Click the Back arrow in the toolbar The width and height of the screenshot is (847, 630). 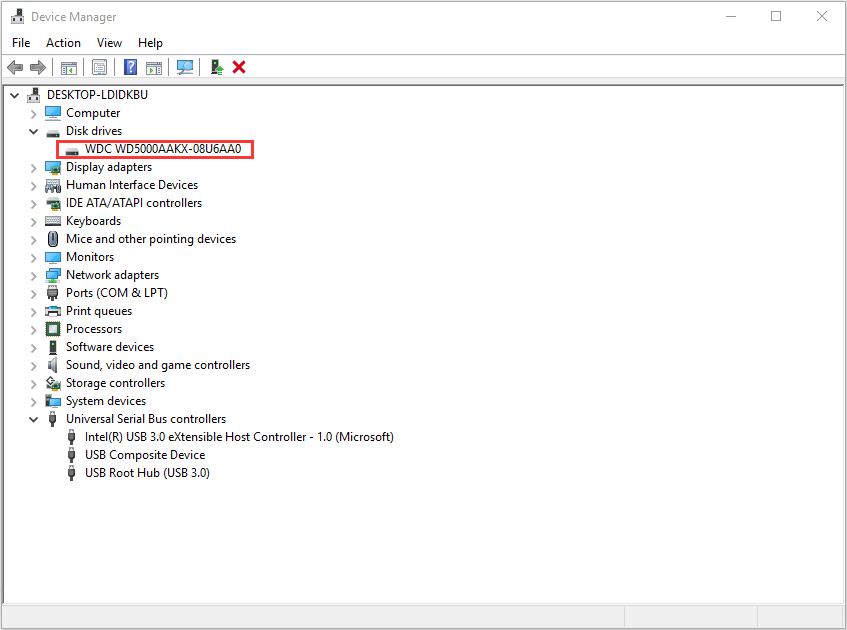click(x=15, y=67)
